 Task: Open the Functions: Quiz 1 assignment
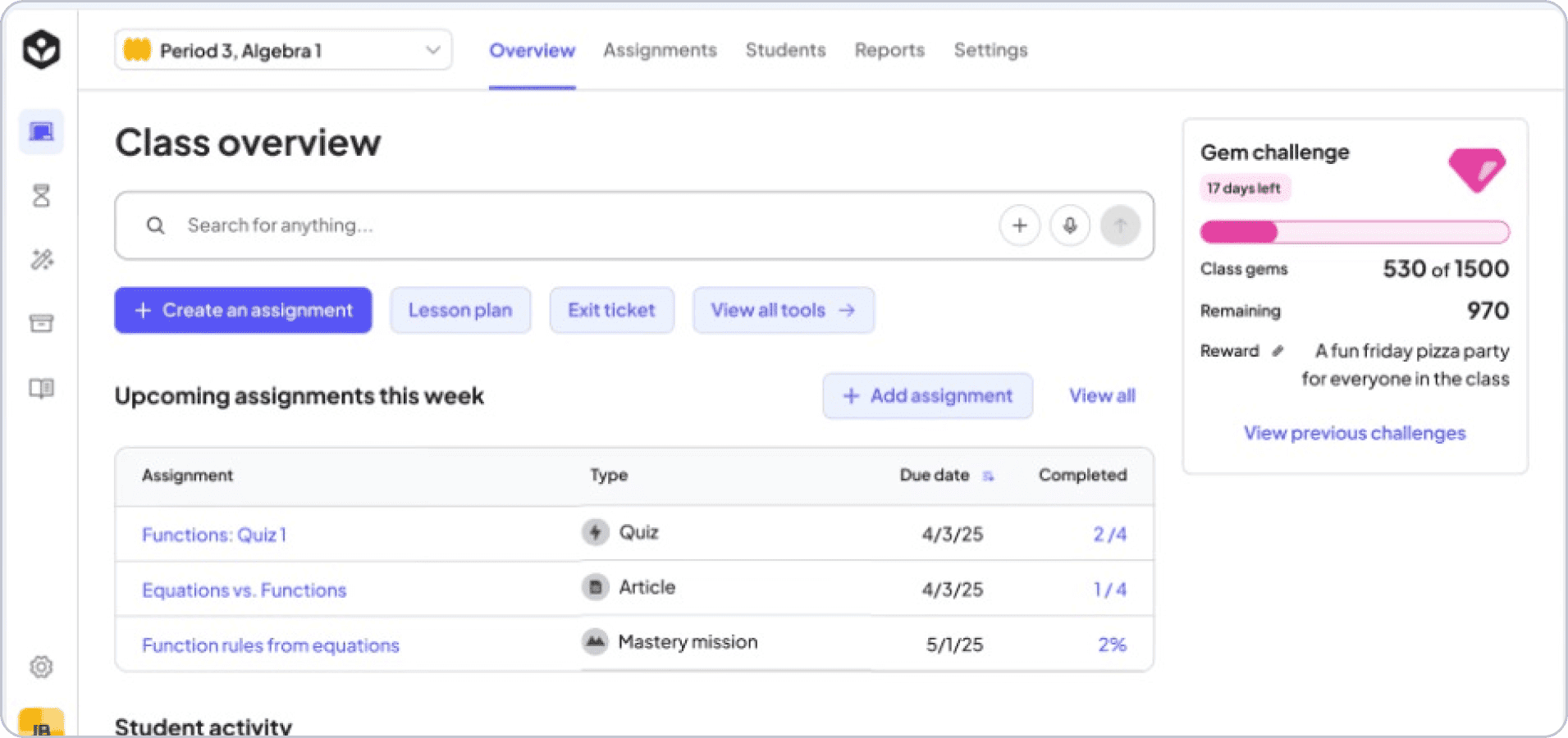(x=214, y=535)
